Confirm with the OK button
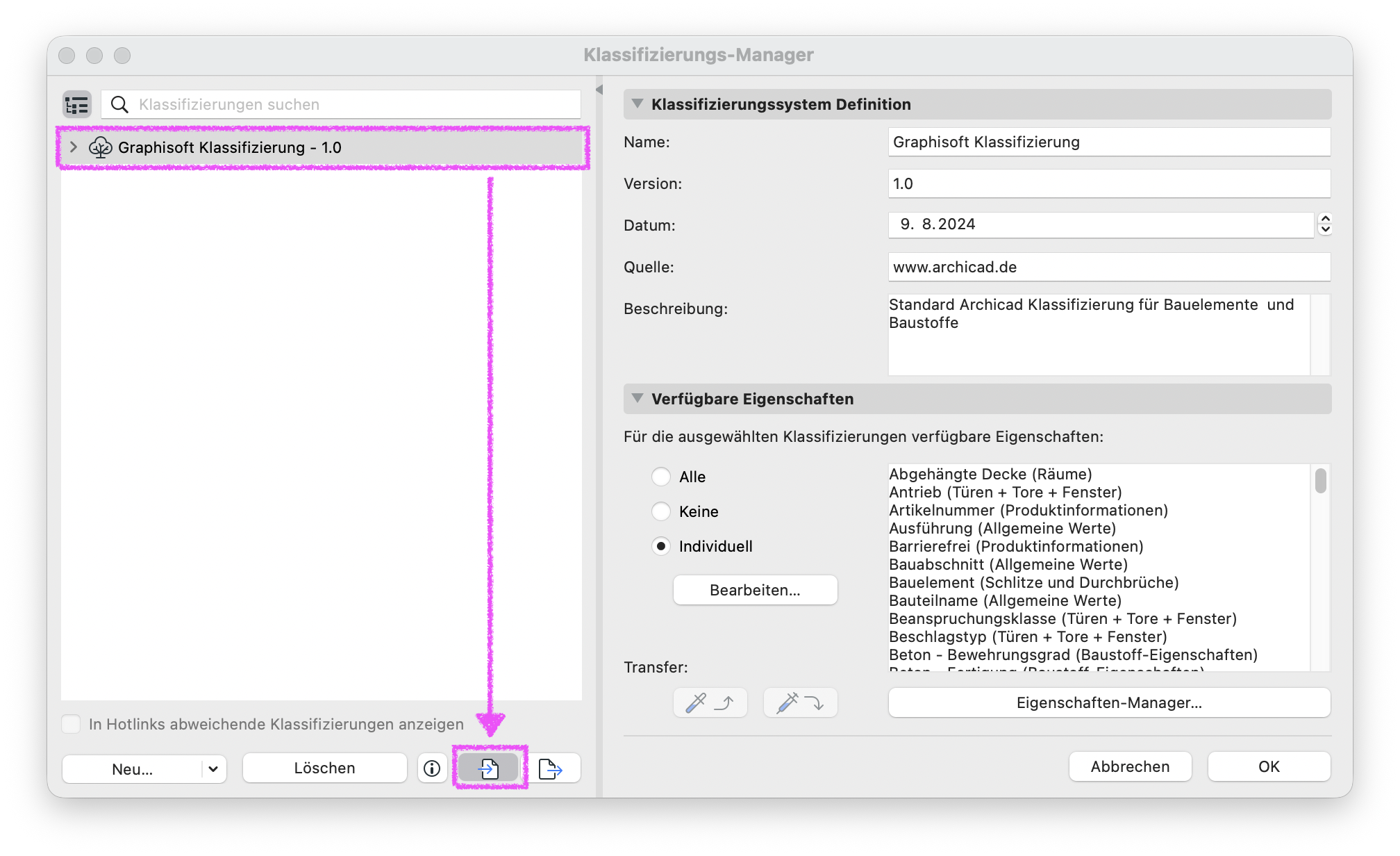Viewport: 1400px width, 856px height. 1269,766
